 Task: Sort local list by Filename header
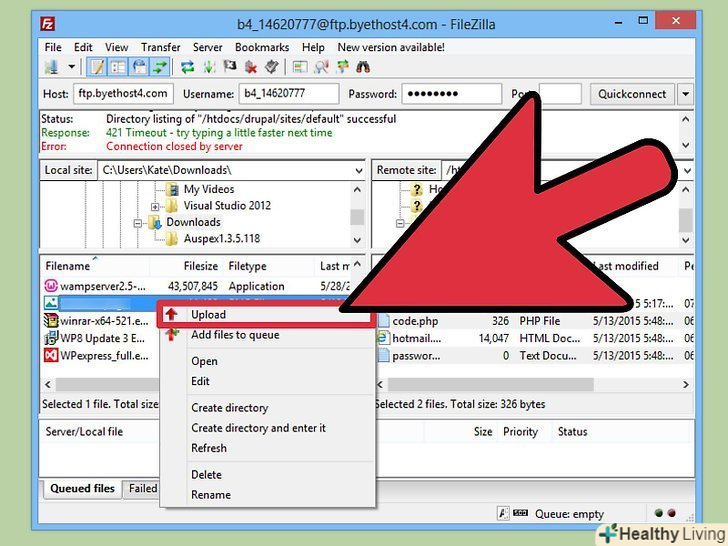(x=96, y=266)
